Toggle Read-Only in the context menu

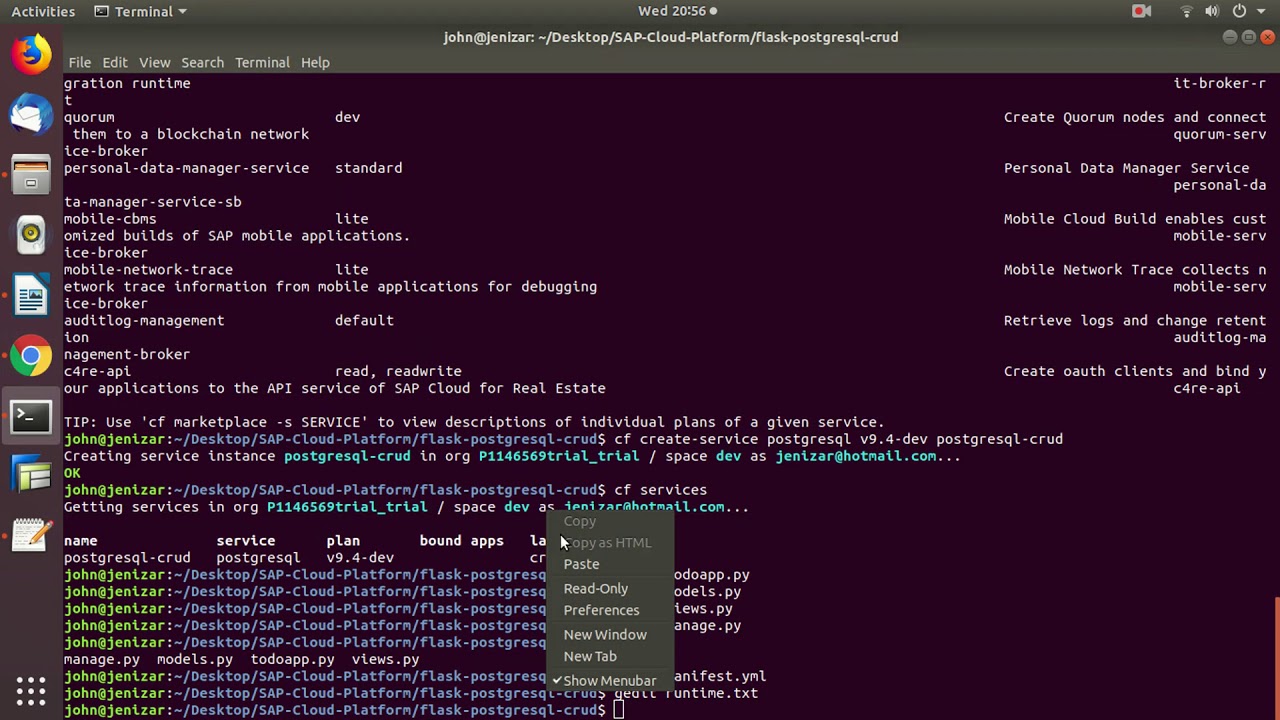(611, 588)
